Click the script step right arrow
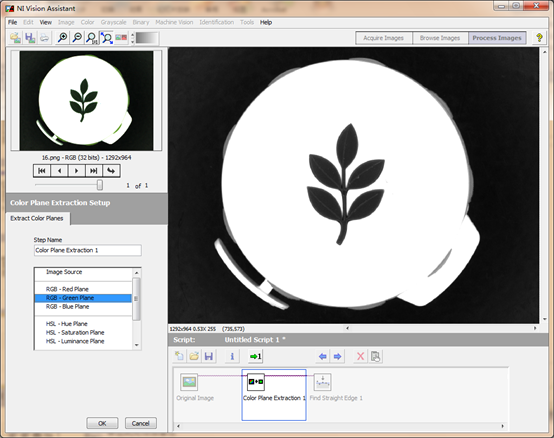 (337, 356)
